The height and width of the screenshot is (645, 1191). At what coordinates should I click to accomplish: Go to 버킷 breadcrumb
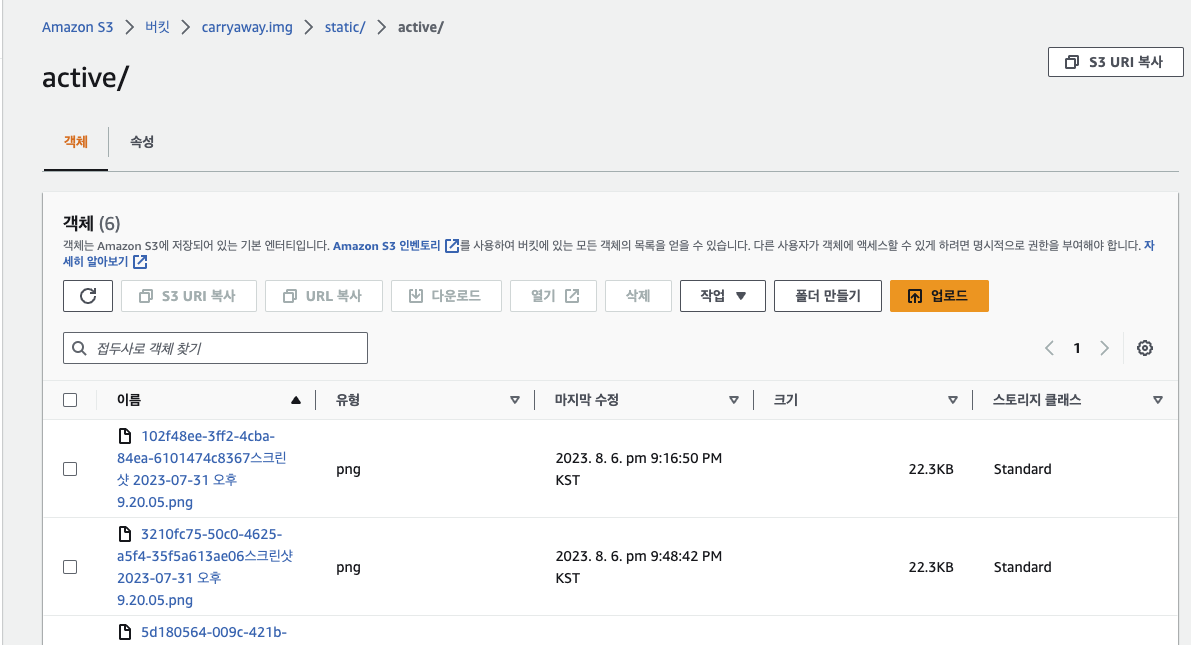click(157, 27)
